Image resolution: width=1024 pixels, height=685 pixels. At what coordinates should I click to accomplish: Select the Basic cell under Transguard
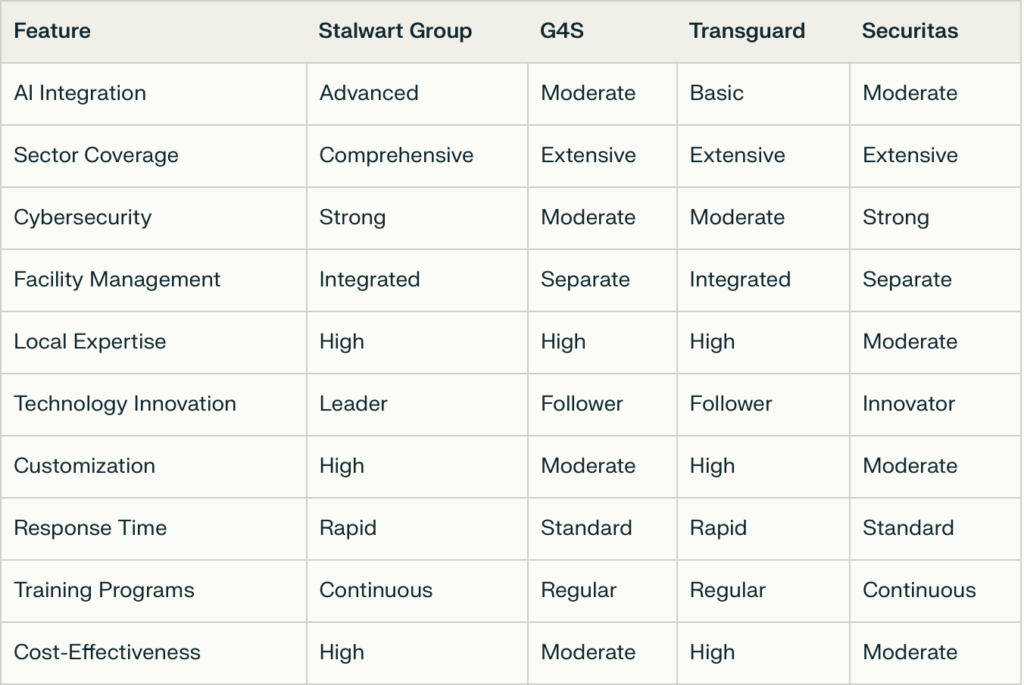coord(716,93)
